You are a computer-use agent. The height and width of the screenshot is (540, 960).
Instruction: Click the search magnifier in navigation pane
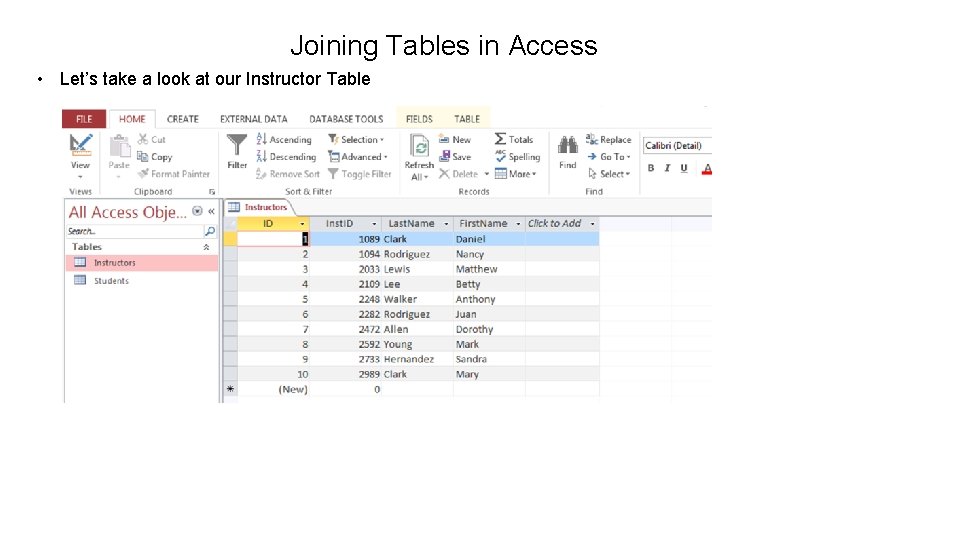pyautogui.click(x=210, y=231)
